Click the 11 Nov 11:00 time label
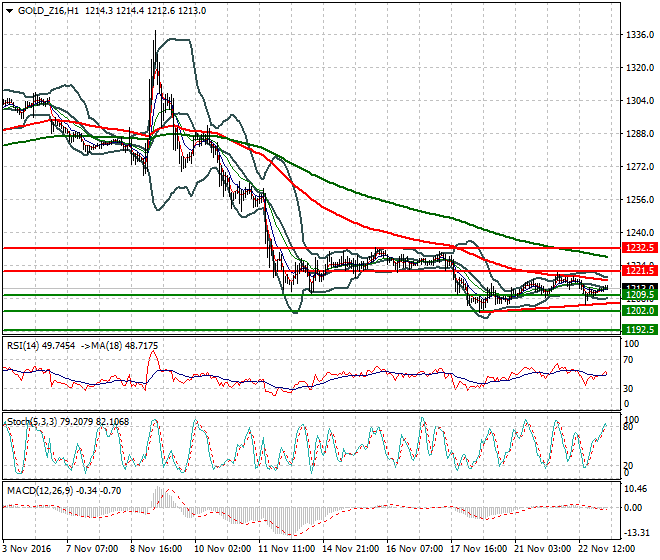 pyautogui.click(x=286, y=549)
